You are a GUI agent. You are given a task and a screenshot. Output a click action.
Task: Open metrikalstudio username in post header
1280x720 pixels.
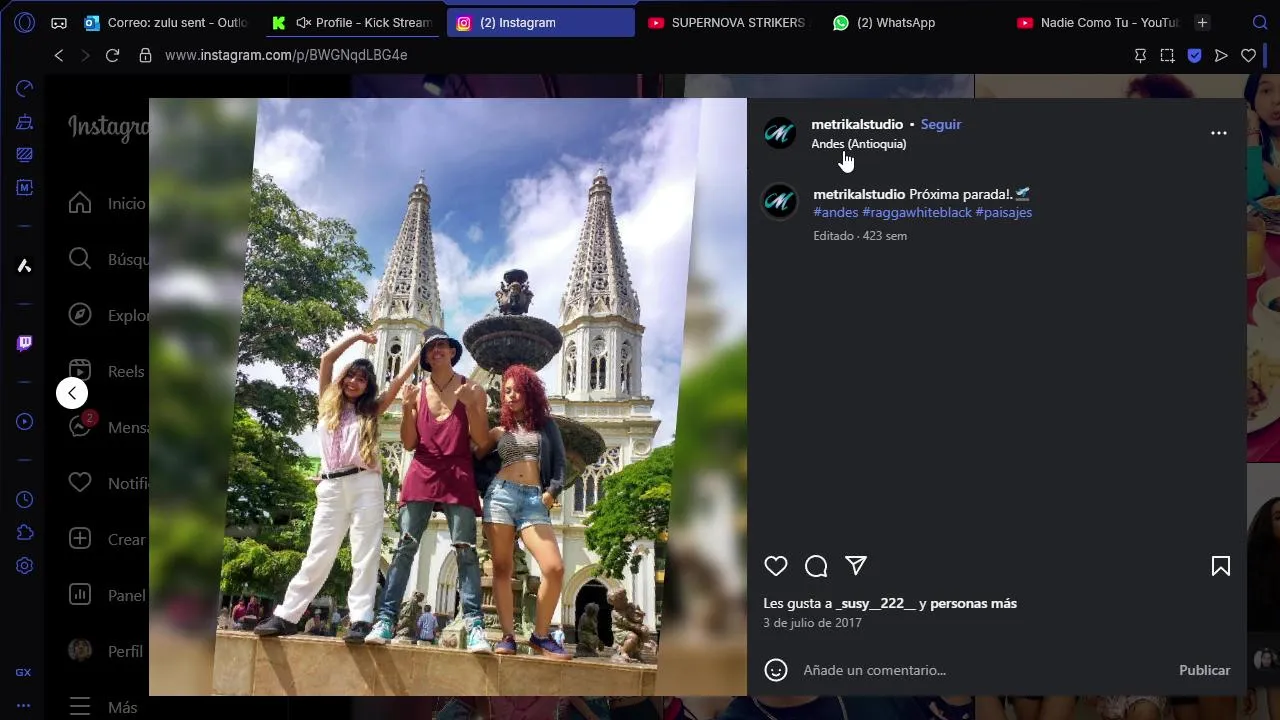[857, 125]
